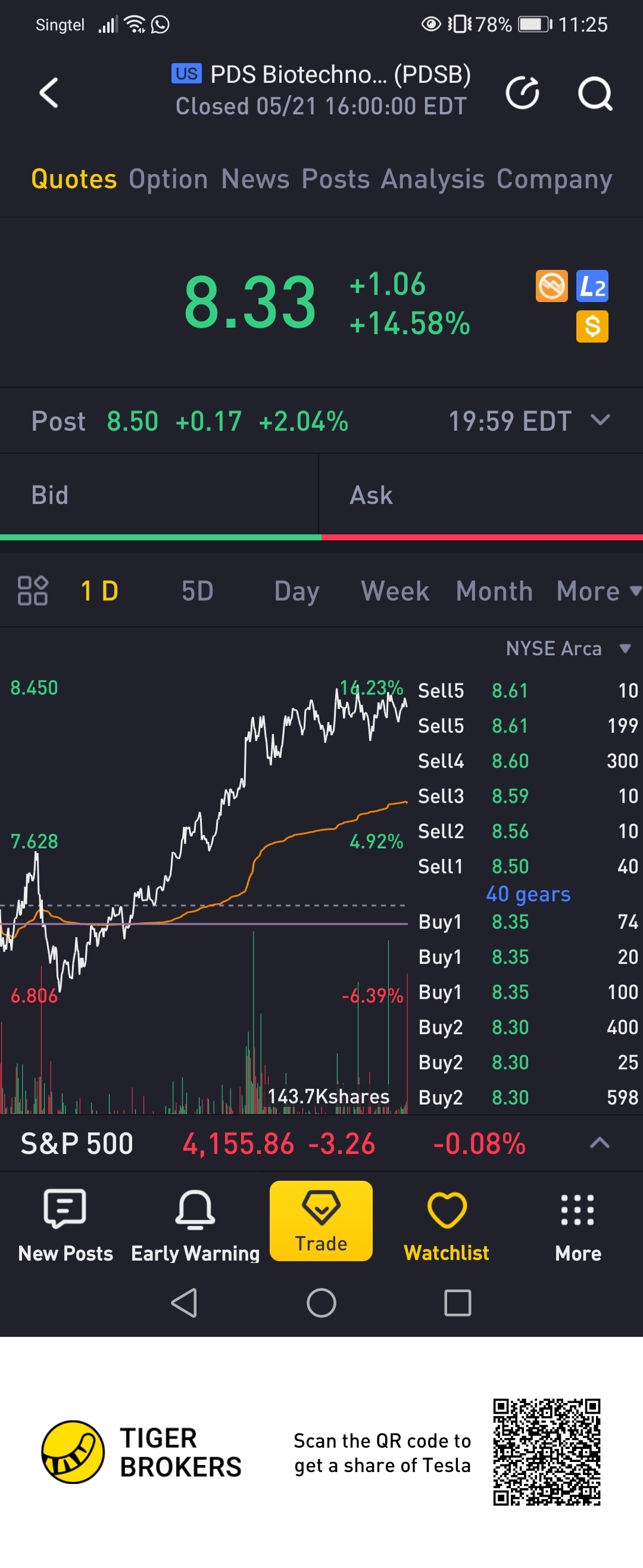Tap Android home circle button
Image resolution: width=643 pixels, height=1568 pixels.
[321, 1303]
